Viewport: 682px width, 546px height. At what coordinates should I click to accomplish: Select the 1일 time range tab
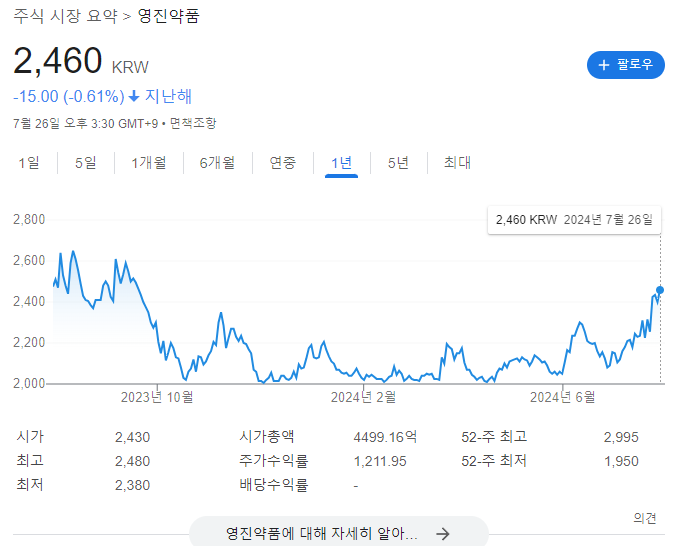point(29,163)
